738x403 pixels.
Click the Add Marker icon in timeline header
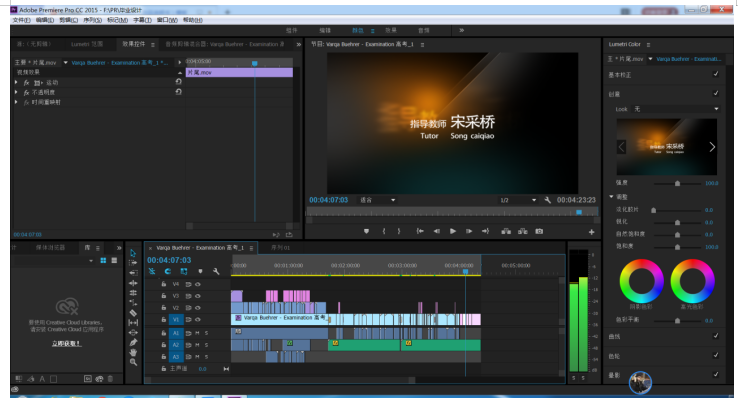(200, 271)
